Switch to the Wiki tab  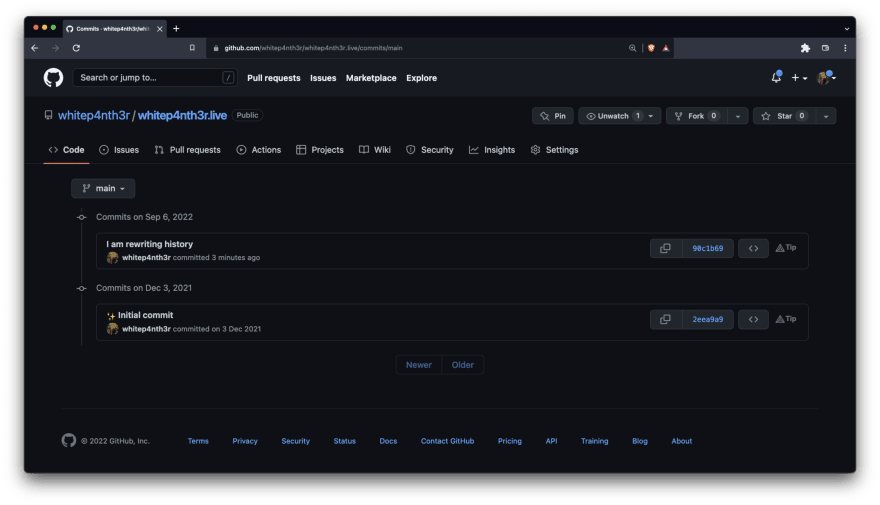[x=375, y=150]
